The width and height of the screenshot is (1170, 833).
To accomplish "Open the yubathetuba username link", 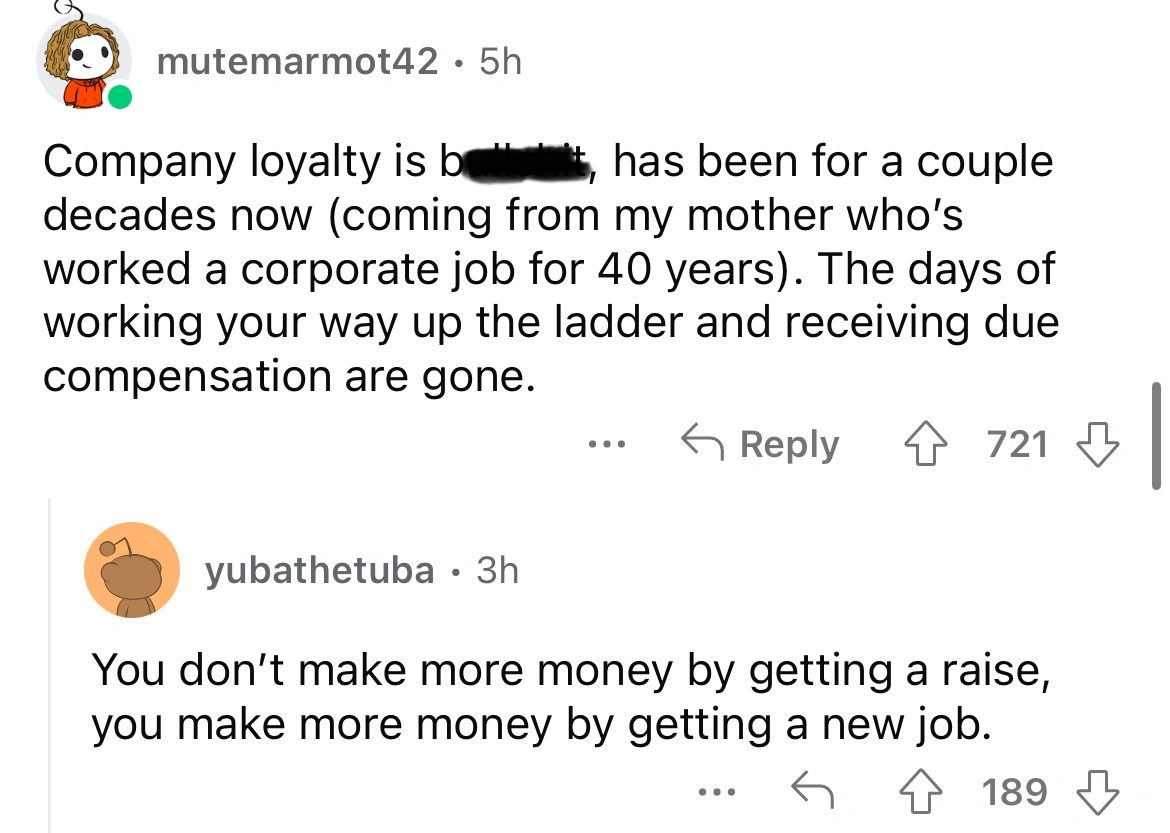I will pyautogui.click(x=320, y=571).
